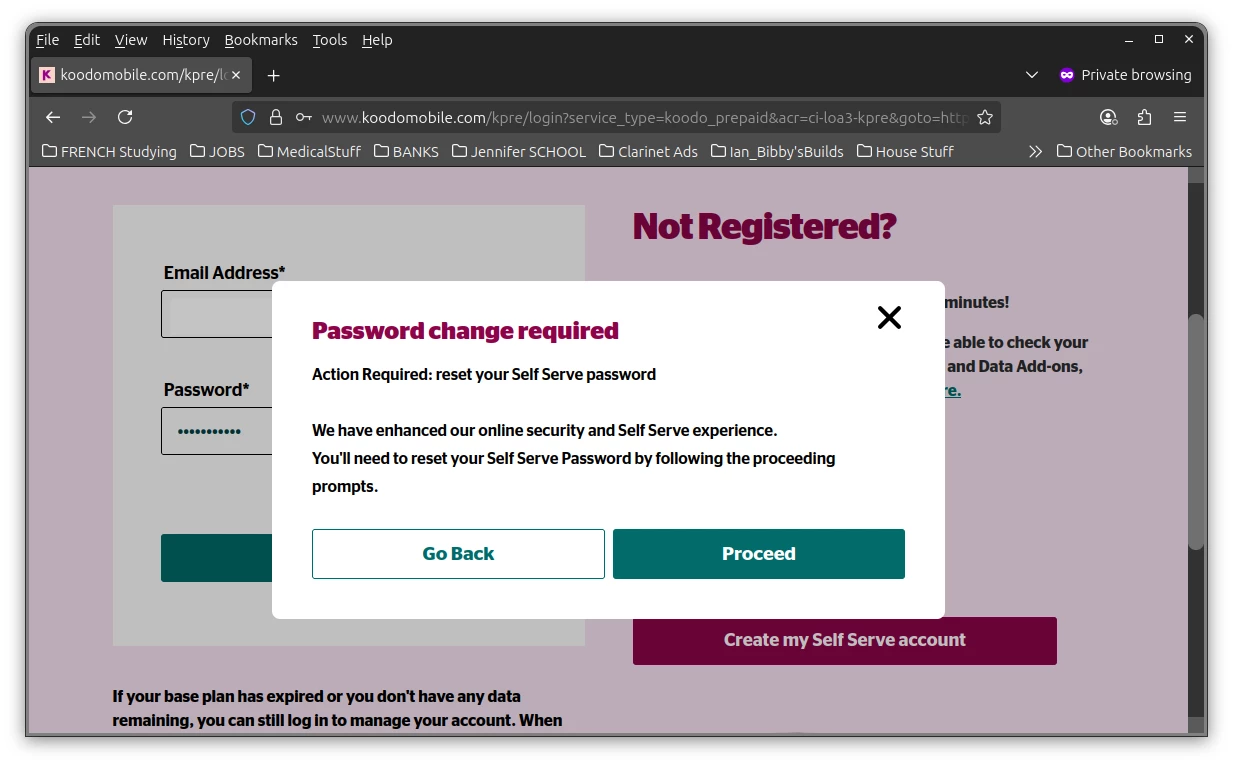The image size is (1233, 765).
Task: Click the tracking protection shield icon
Action: pyautogui.click(x=248, y=117)
